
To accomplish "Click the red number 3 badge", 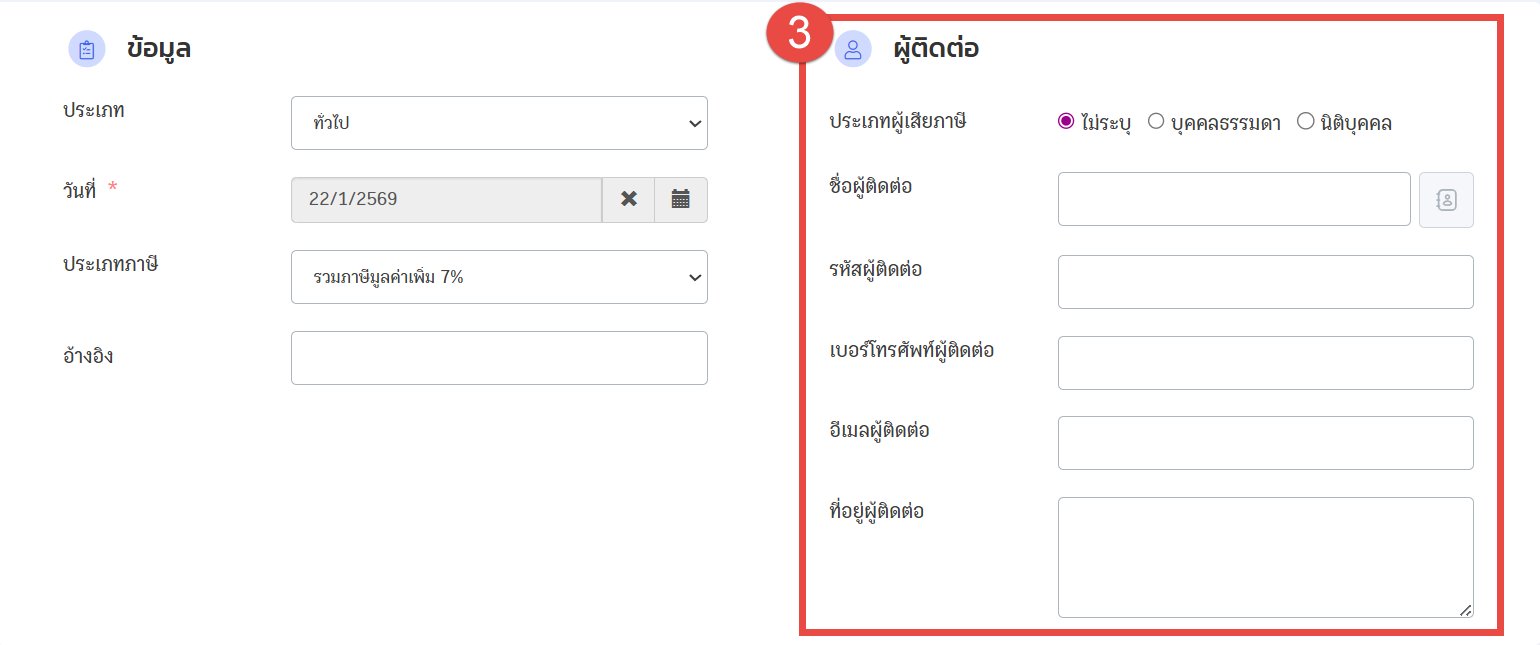I will 799,35.
